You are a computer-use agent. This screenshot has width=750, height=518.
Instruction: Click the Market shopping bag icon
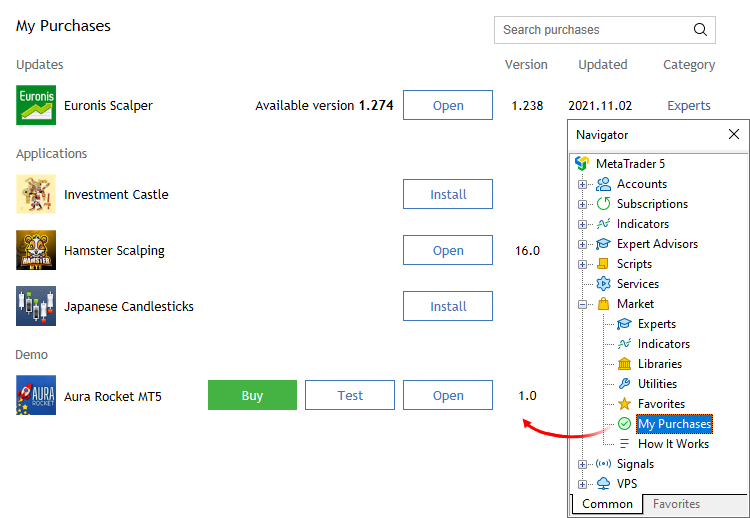coord(604,304)
